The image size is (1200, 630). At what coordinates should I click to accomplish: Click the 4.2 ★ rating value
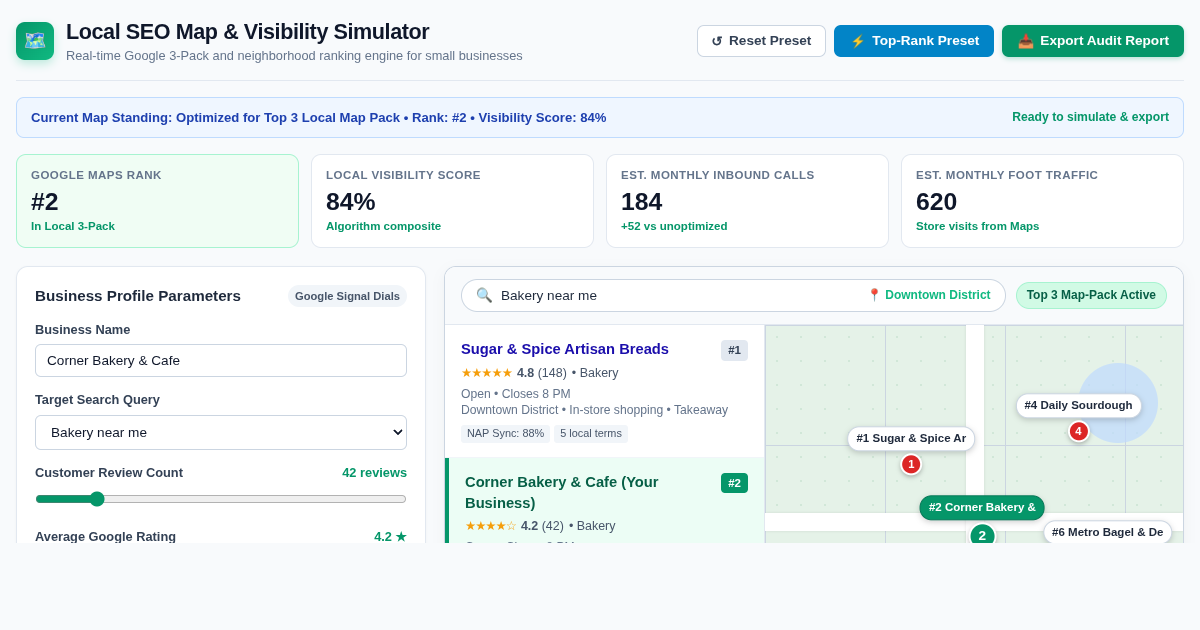[x=390, y=537]
